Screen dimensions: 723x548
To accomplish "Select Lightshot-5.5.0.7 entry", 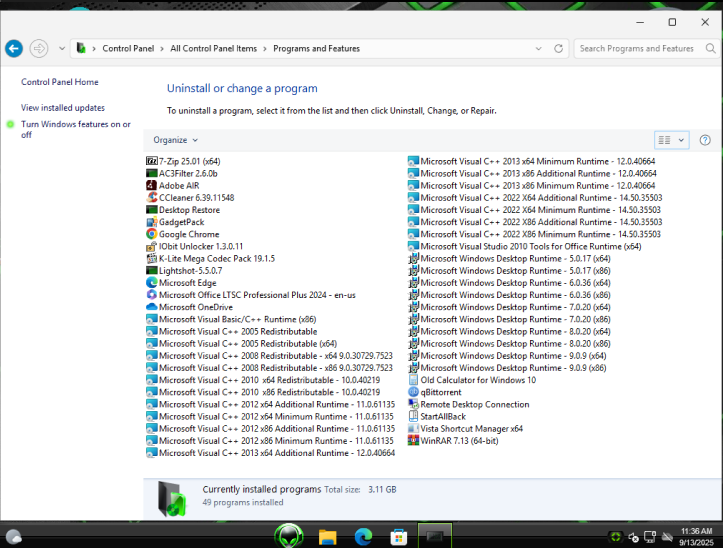I will (x=184, y=271).
